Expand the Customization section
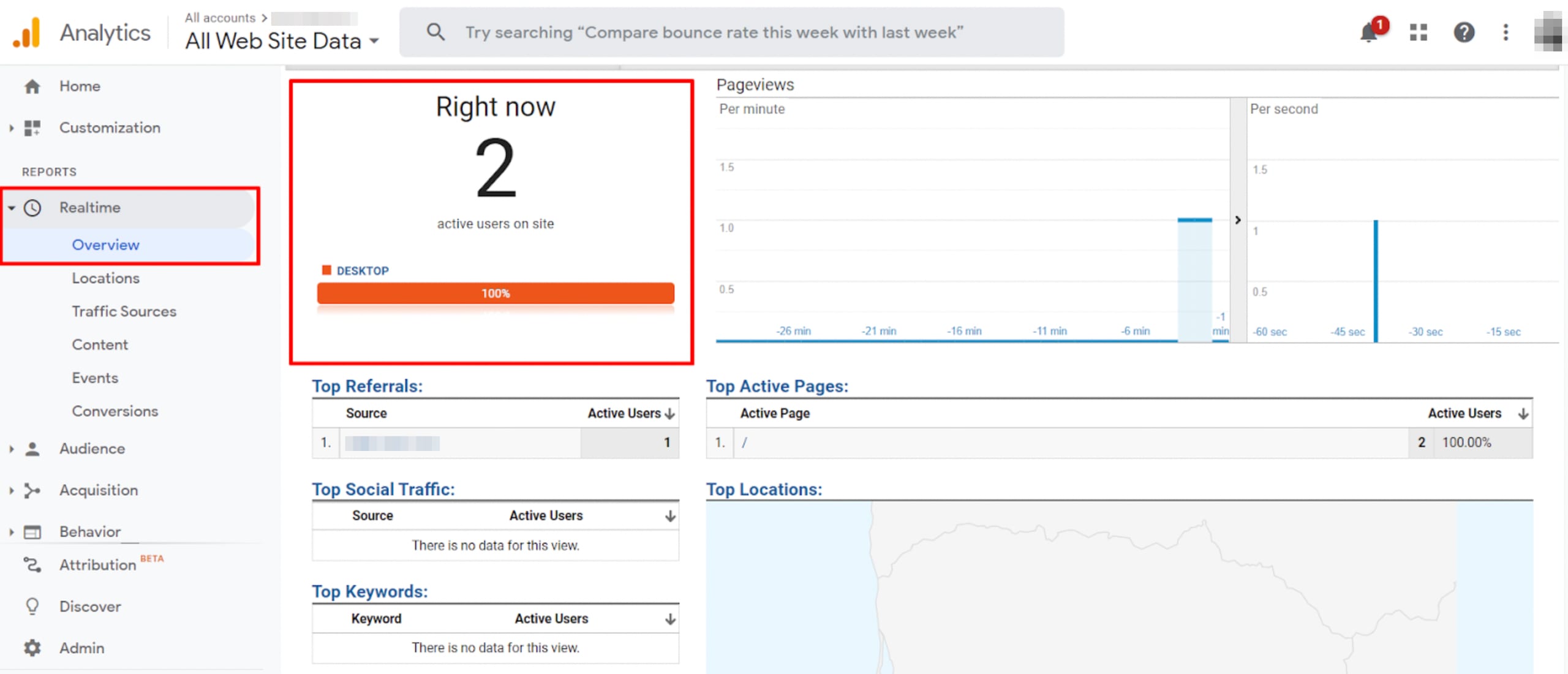 point(11,127)
